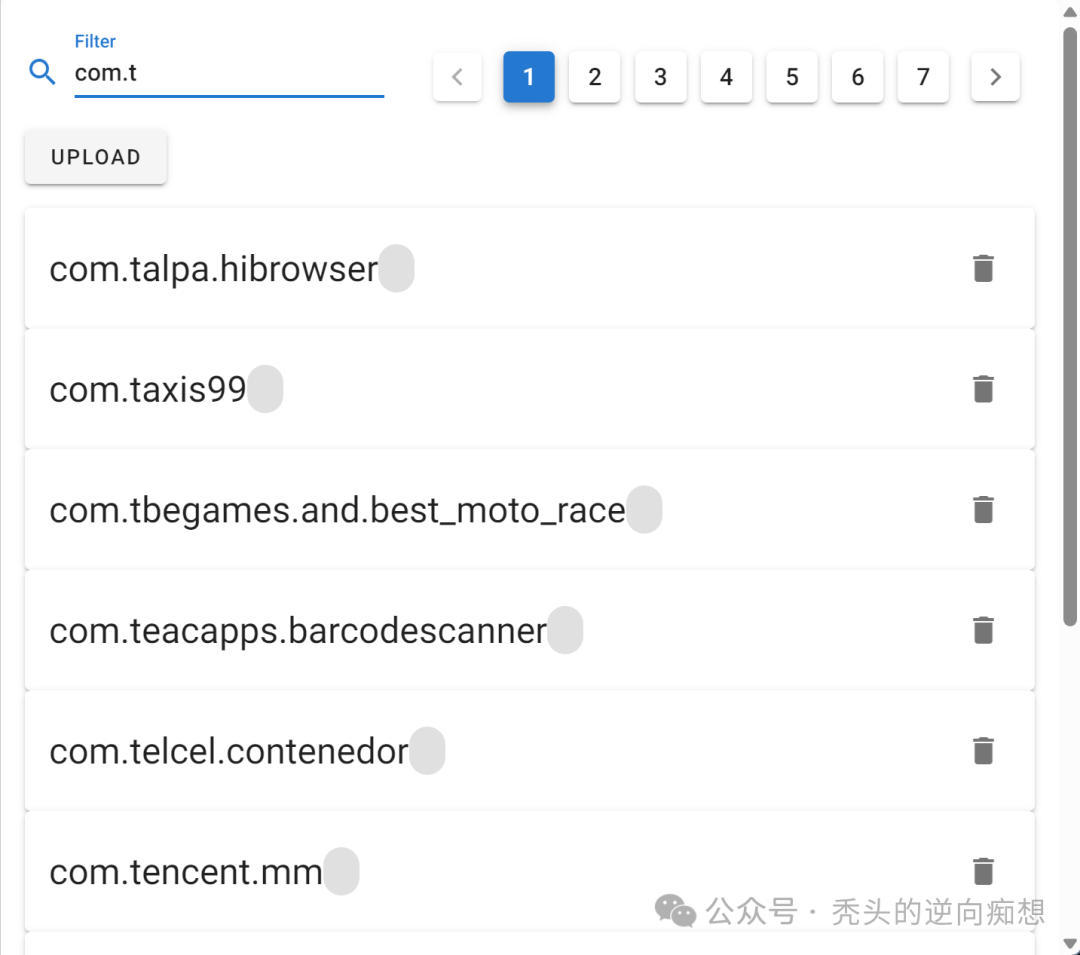Screen dimensions: 1080x955
Task: Go to page 7
Action: pos(923,76)
